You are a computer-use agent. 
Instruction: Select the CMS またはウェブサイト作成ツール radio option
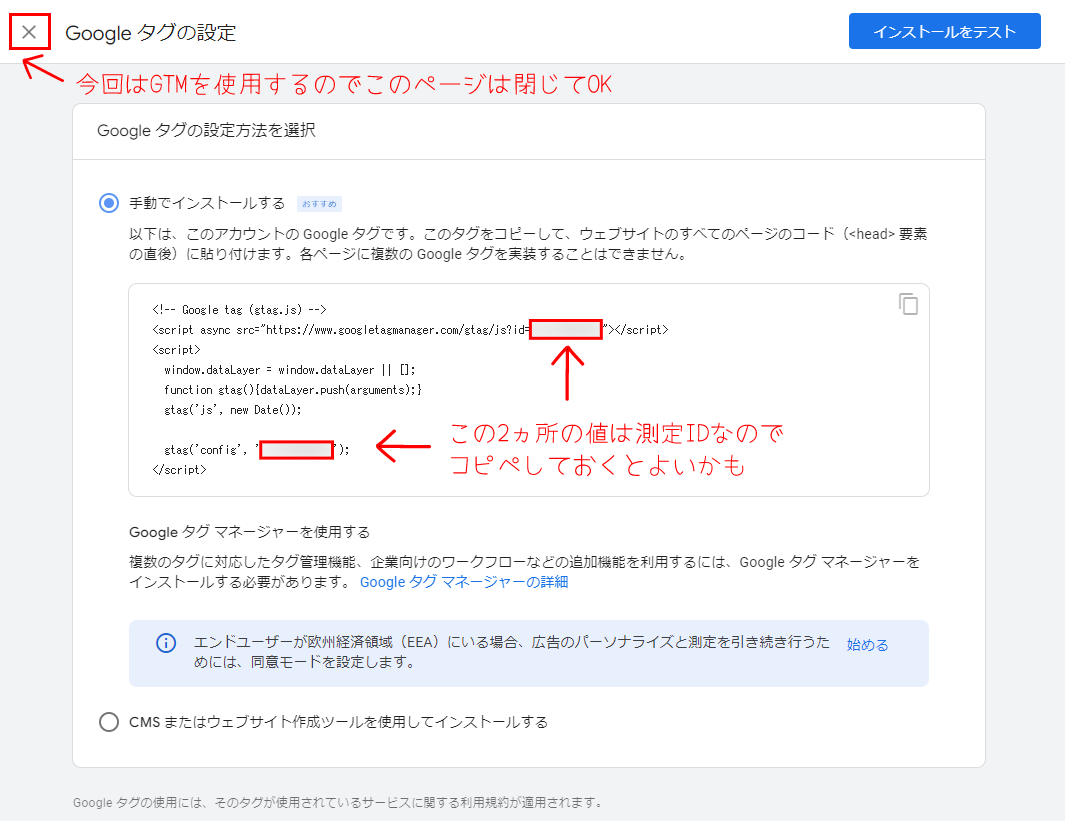pyautogui.click(x=109, y=722)
